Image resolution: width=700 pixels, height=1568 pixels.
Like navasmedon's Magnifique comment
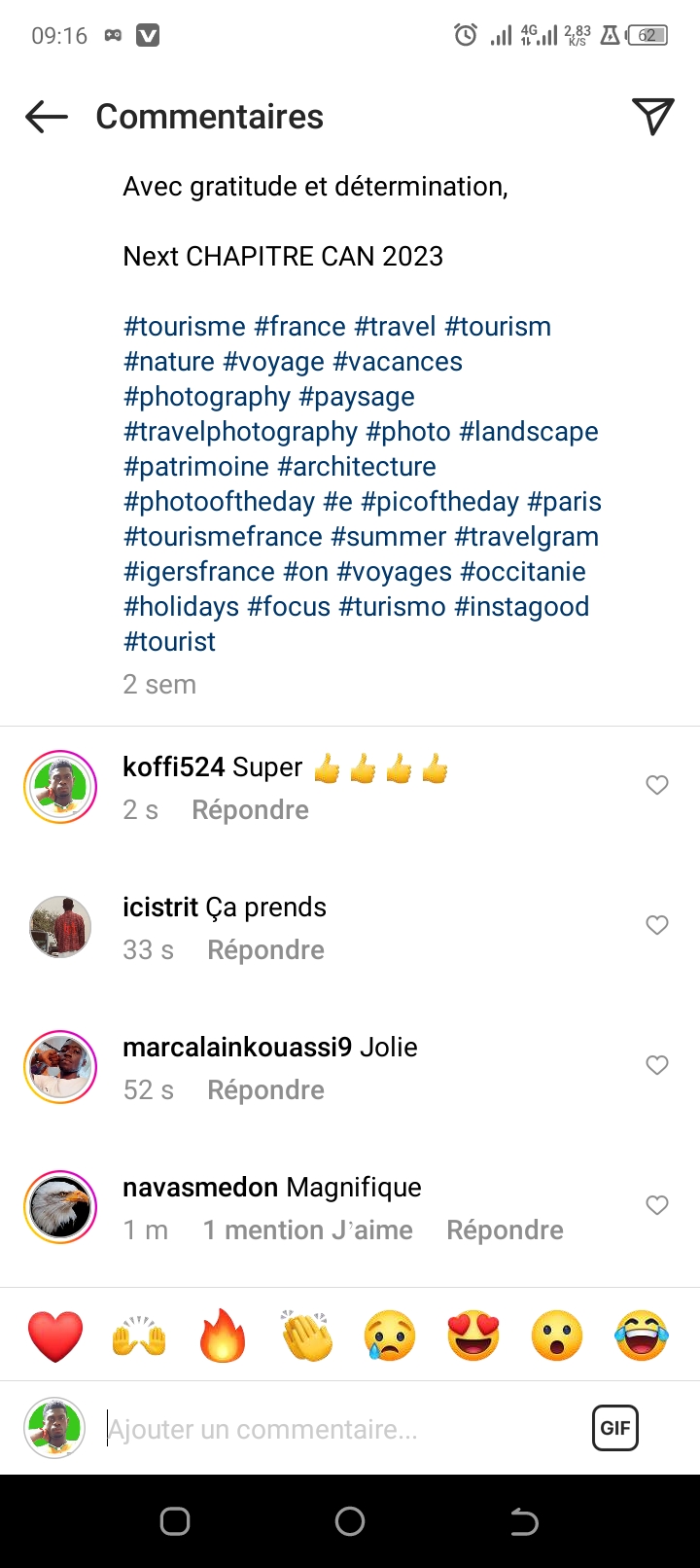click(x=657, y=1205)
